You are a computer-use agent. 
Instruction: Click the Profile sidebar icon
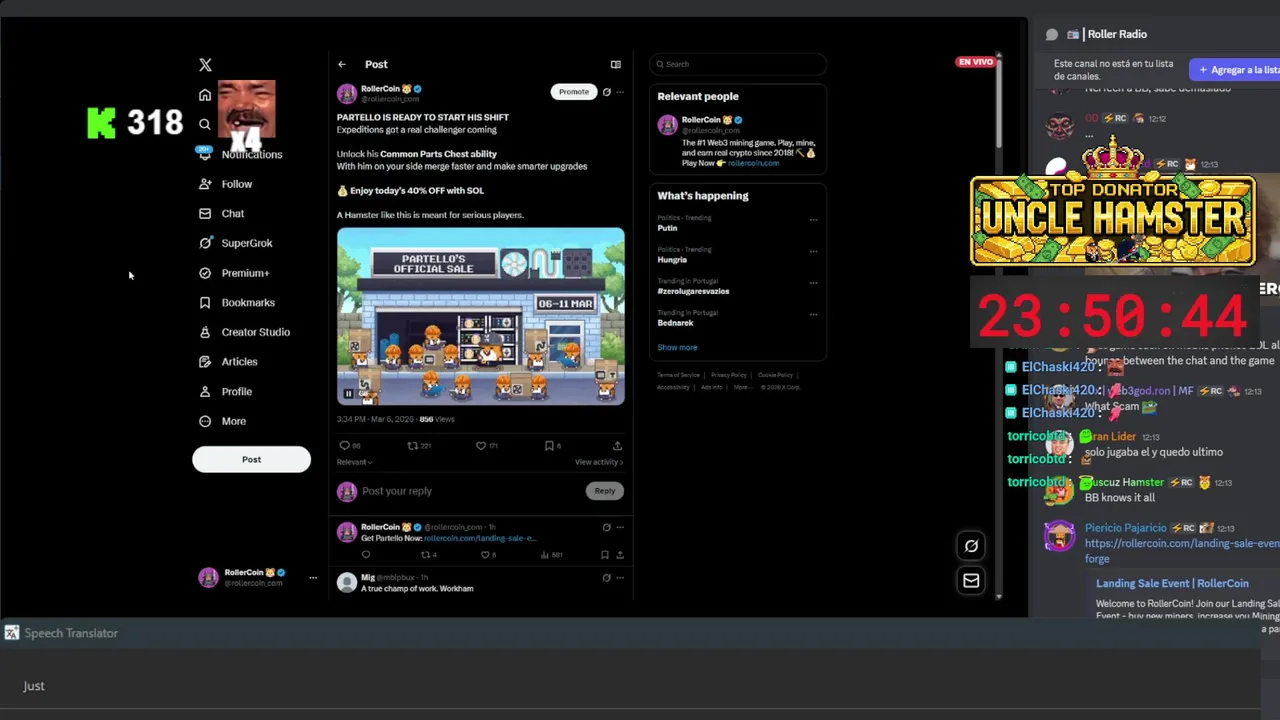pos(205,391)
